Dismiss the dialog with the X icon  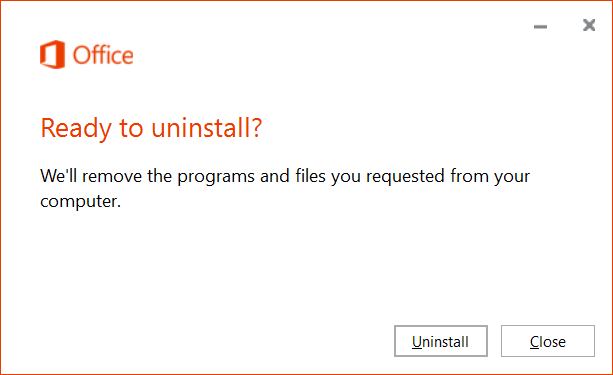(x=589, y=25)
